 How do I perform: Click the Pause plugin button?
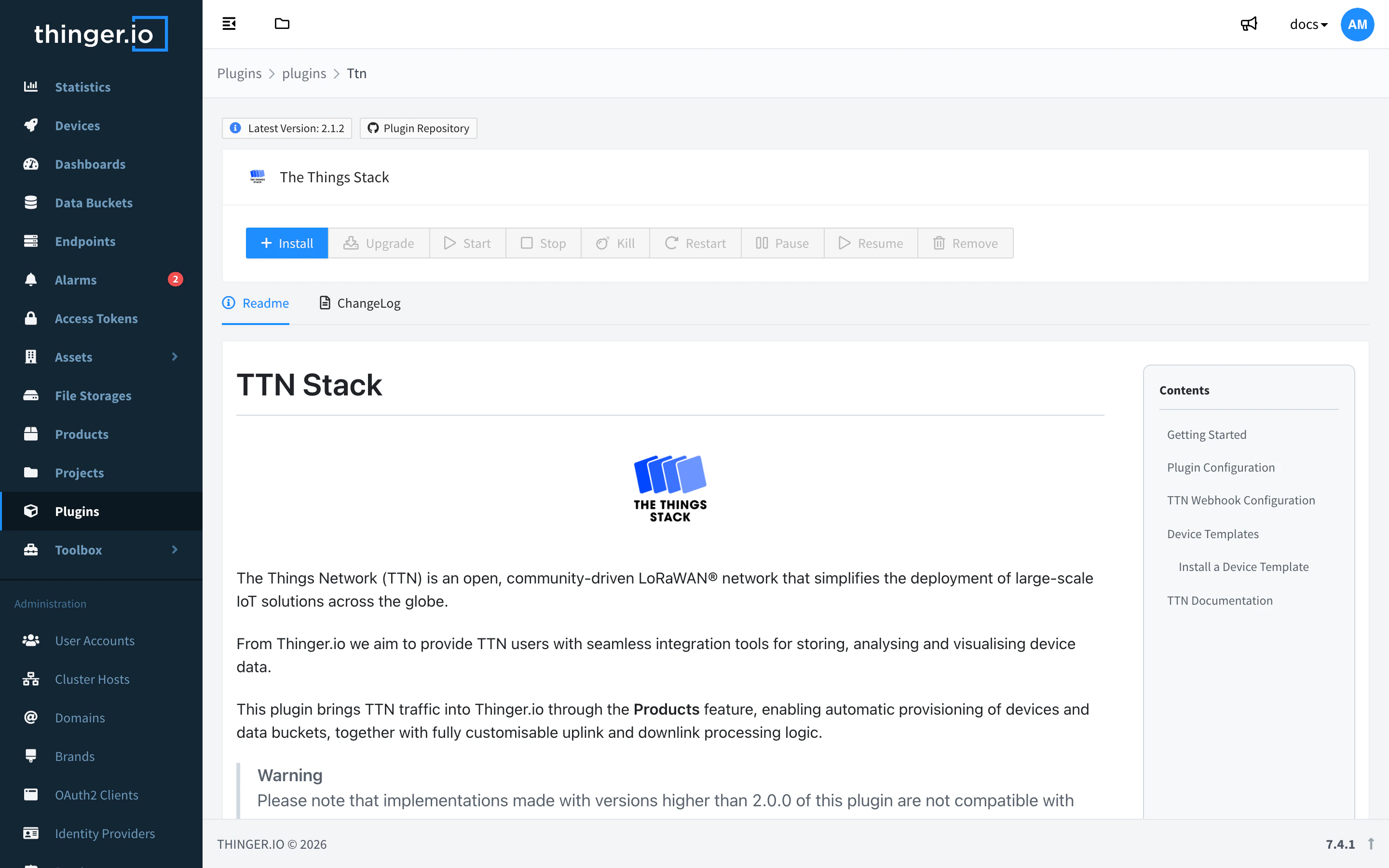[782, 243]
